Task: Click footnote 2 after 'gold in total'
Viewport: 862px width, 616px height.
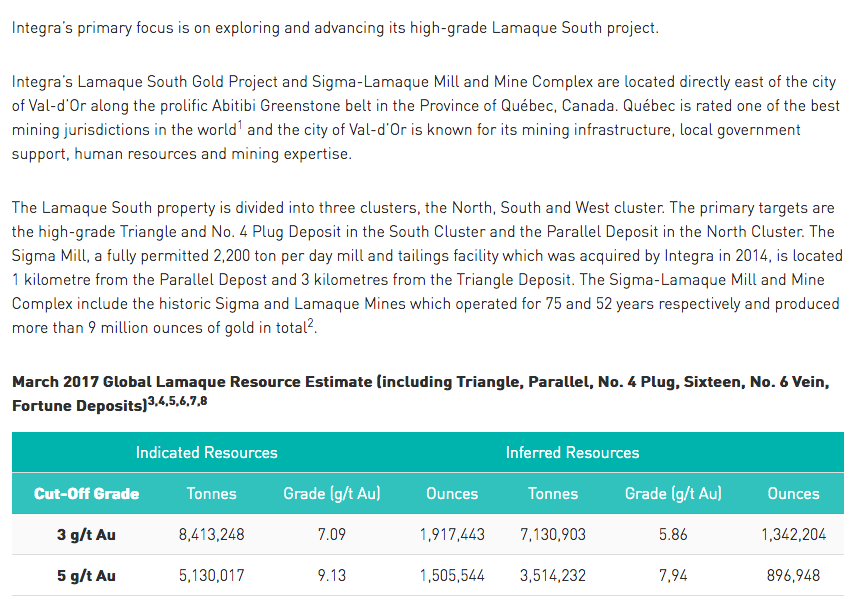Action: tap(311, 323)
